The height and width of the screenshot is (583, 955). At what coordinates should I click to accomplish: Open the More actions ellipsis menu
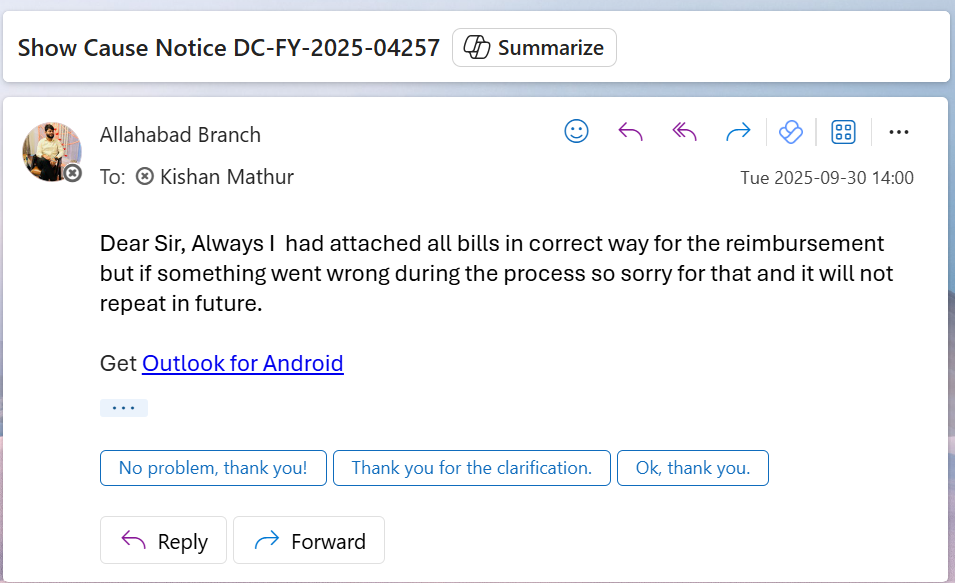click(x=898, y=131)
